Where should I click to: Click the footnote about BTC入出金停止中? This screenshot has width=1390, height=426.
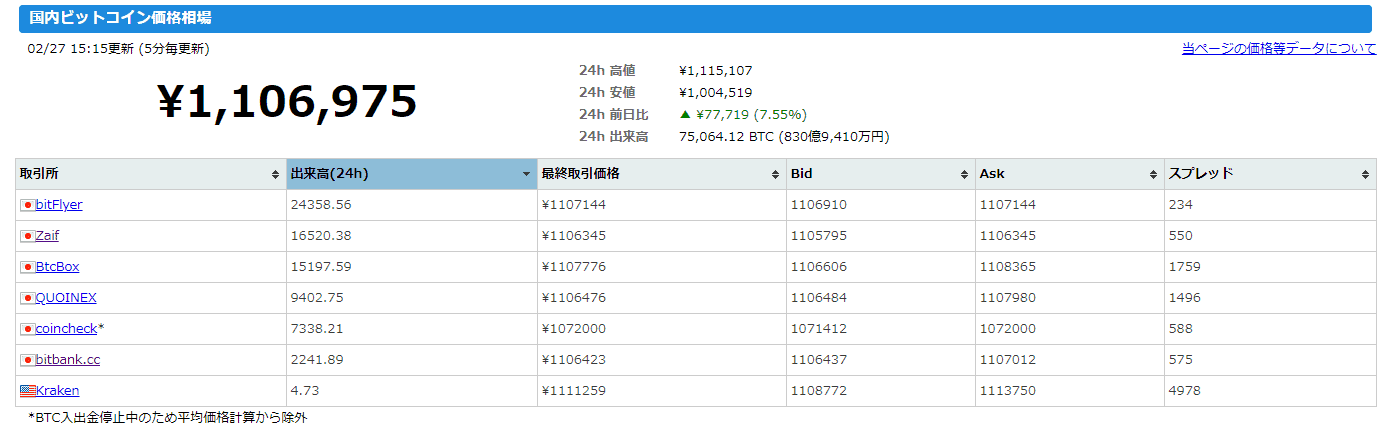click(167, 418)
